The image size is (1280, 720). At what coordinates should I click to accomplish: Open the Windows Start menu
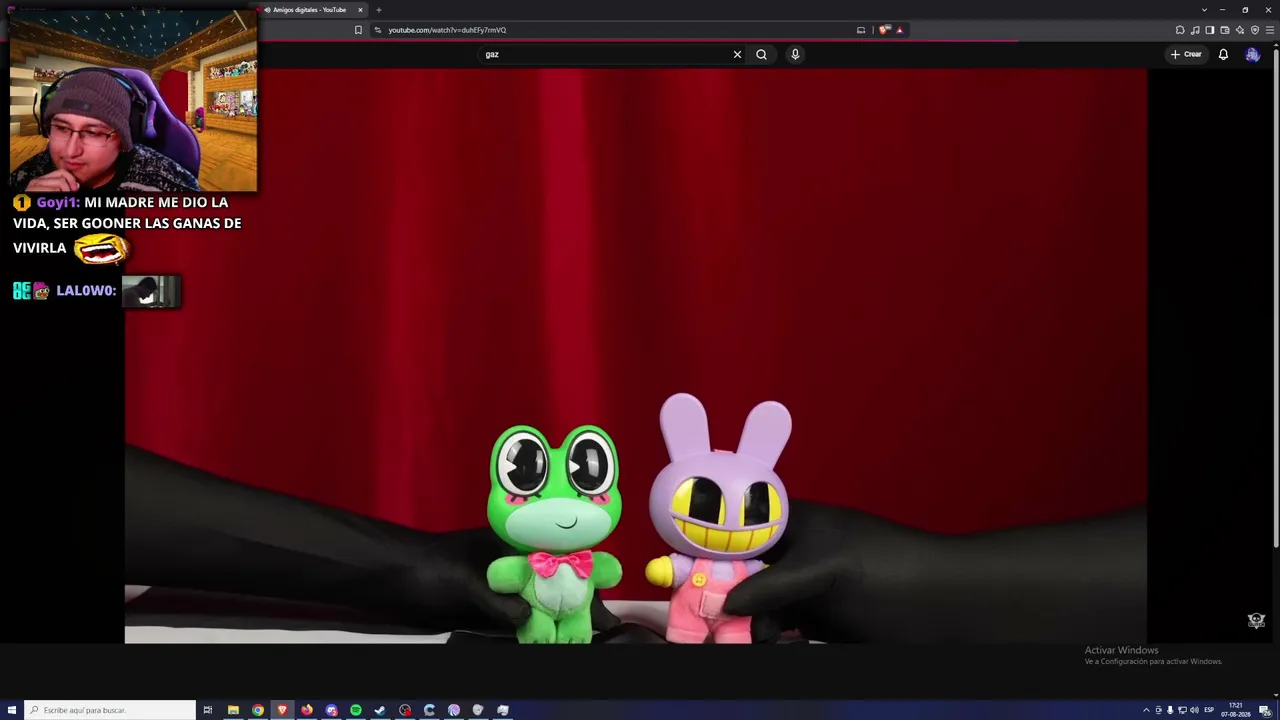(12, 710)
